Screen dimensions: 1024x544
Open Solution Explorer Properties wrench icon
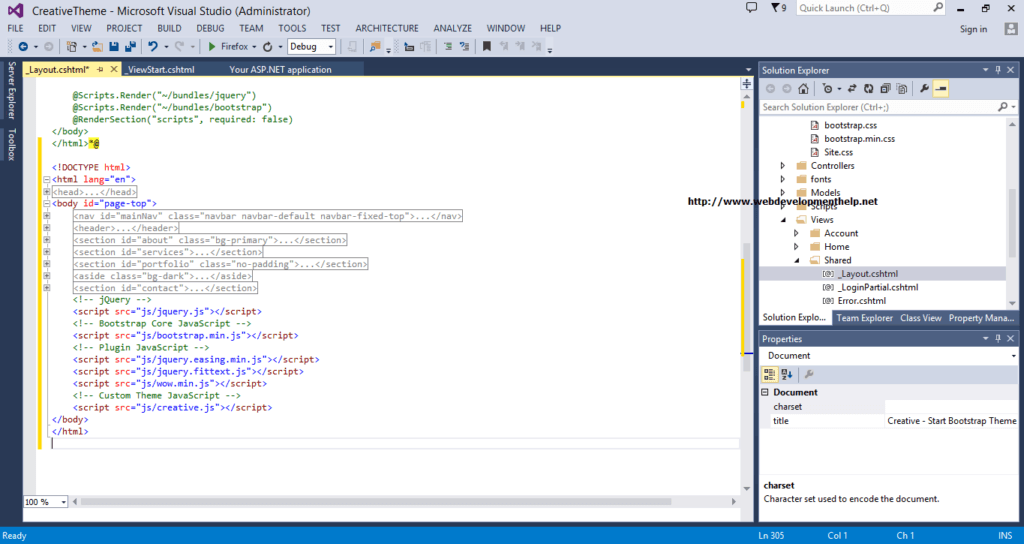pyautogui.click(x=924, y=88)
